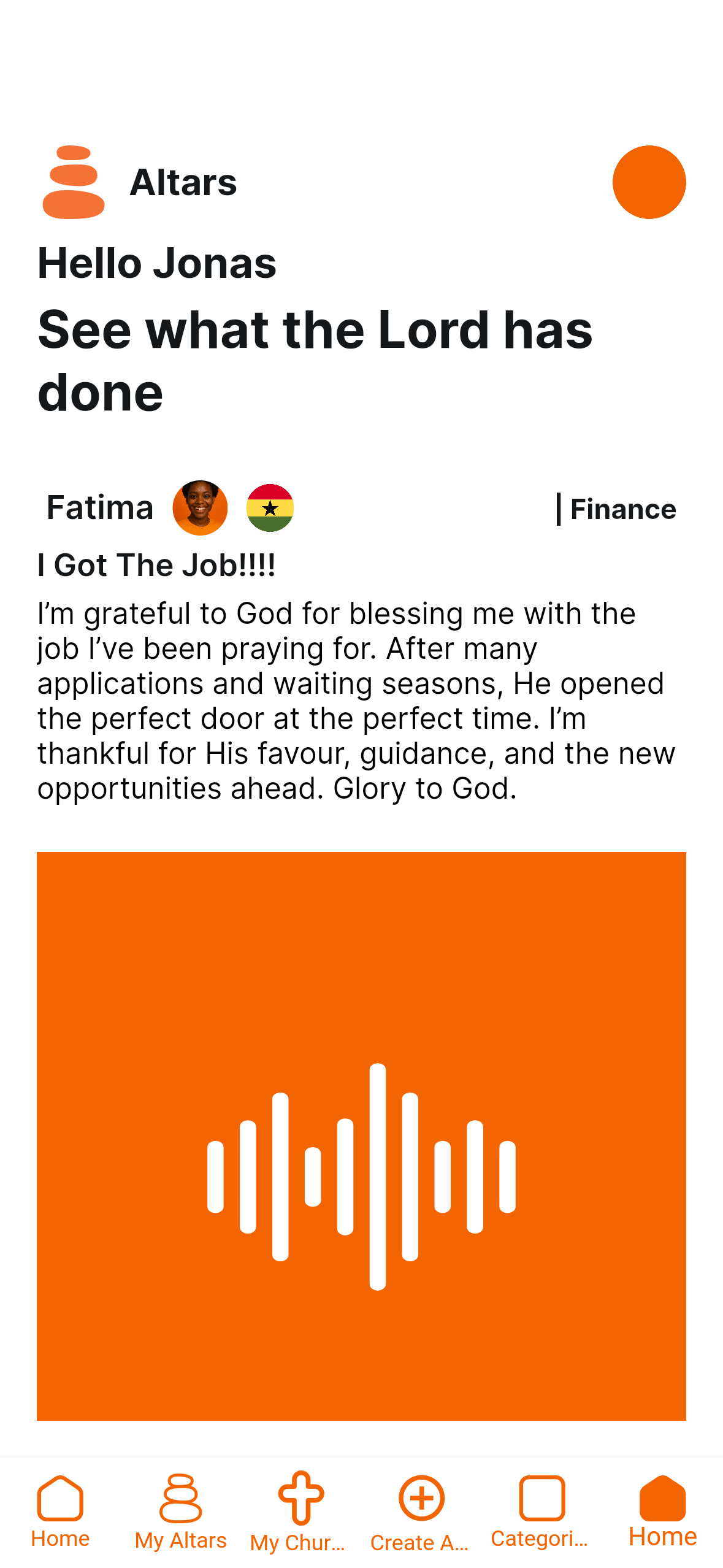Screen dimensions: 723x1568
Task: Tap the testimony paragraph about the job
Action: [356, 701]
